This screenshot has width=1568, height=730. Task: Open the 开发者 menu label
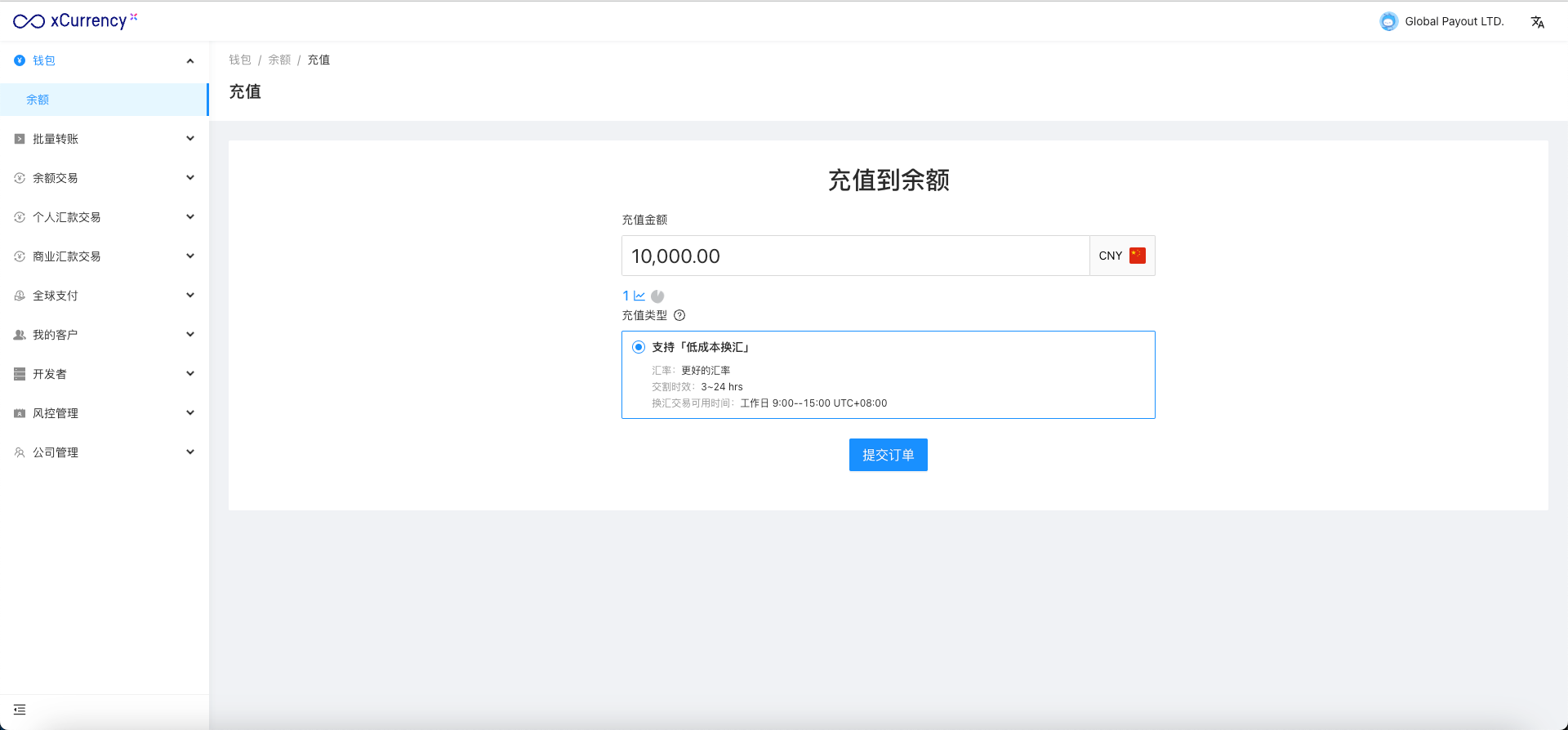point(50,374)
